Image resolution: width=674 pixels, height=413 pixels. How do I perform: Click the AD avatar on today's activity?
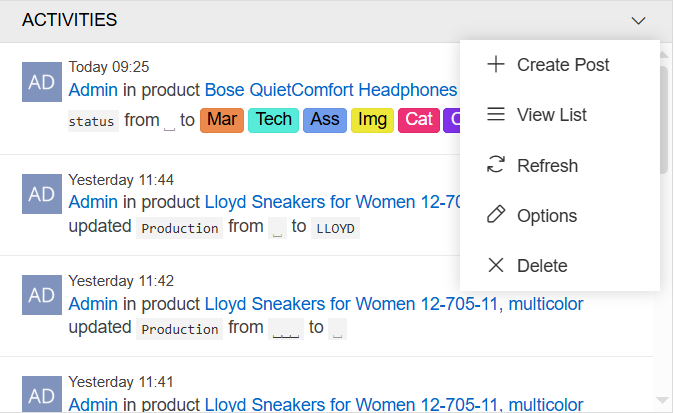42,83
